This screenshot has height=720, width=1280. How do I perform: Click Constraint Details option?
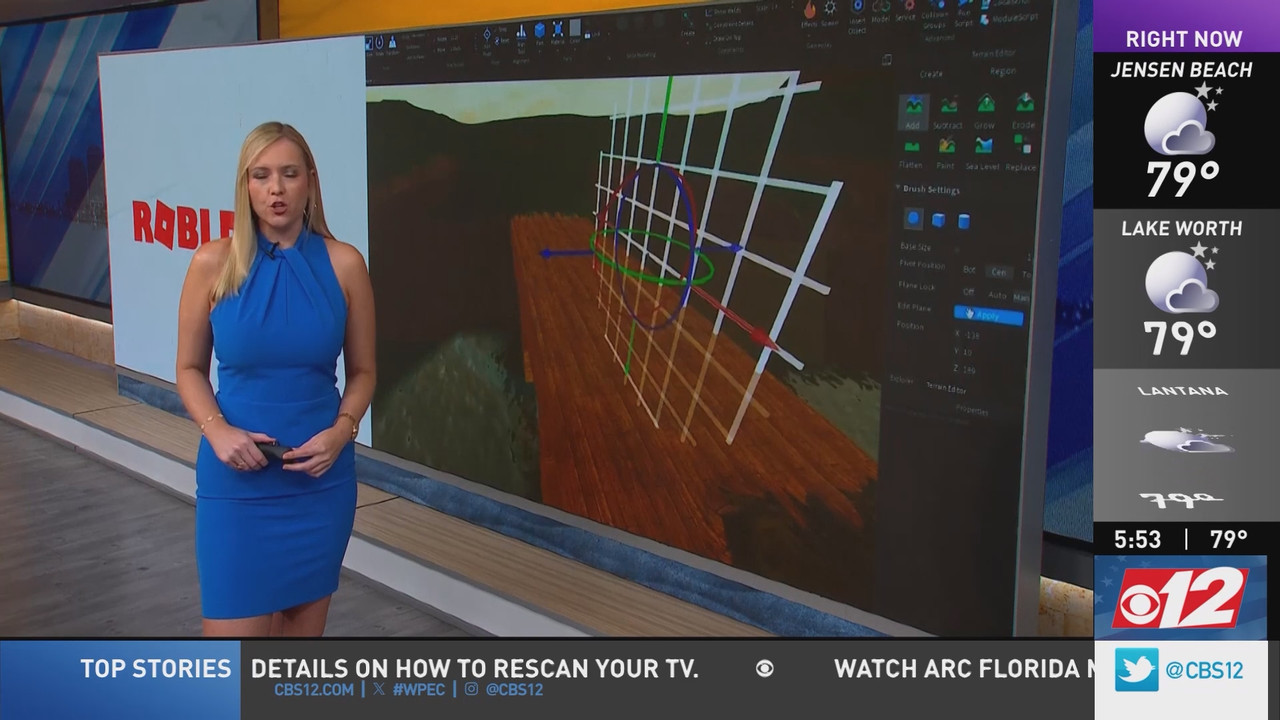[x=731, y=24]
